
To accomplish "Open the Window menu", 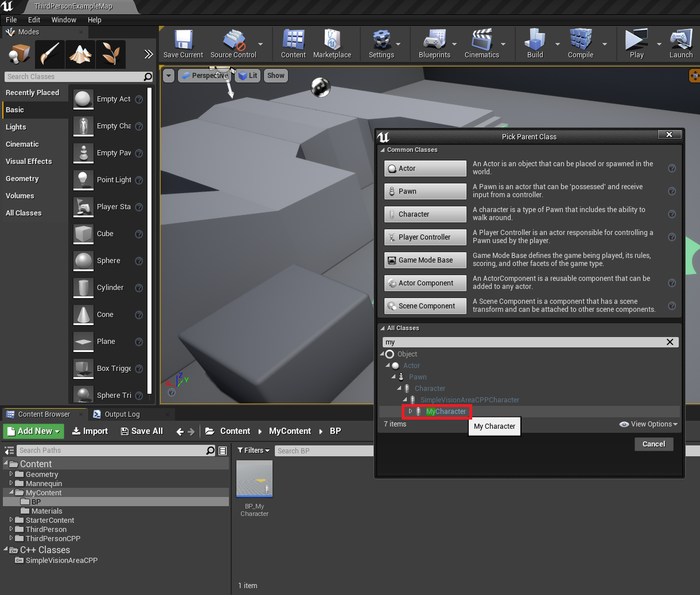I will point(63,19).
